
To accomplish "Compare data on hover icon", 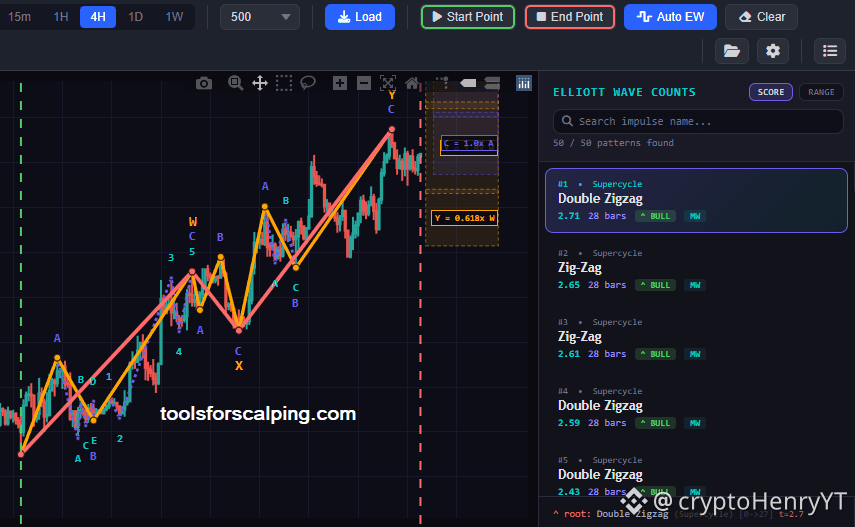I will coord(492,83).
